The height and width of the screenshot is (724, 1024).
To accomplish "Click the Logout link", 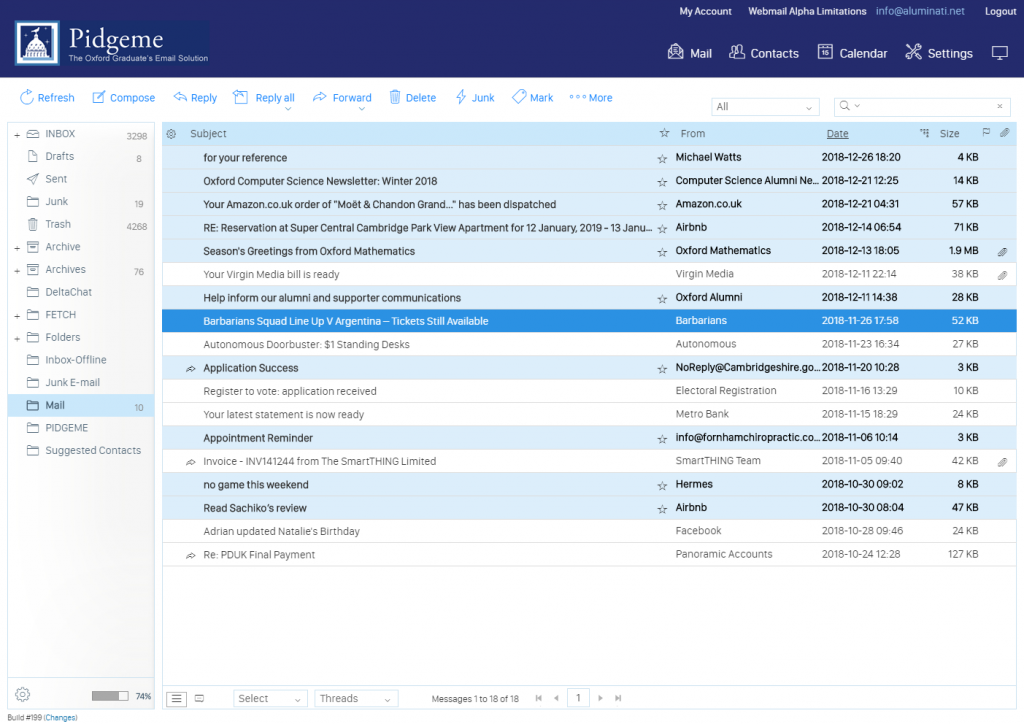I will click(x=1000, y=12).
